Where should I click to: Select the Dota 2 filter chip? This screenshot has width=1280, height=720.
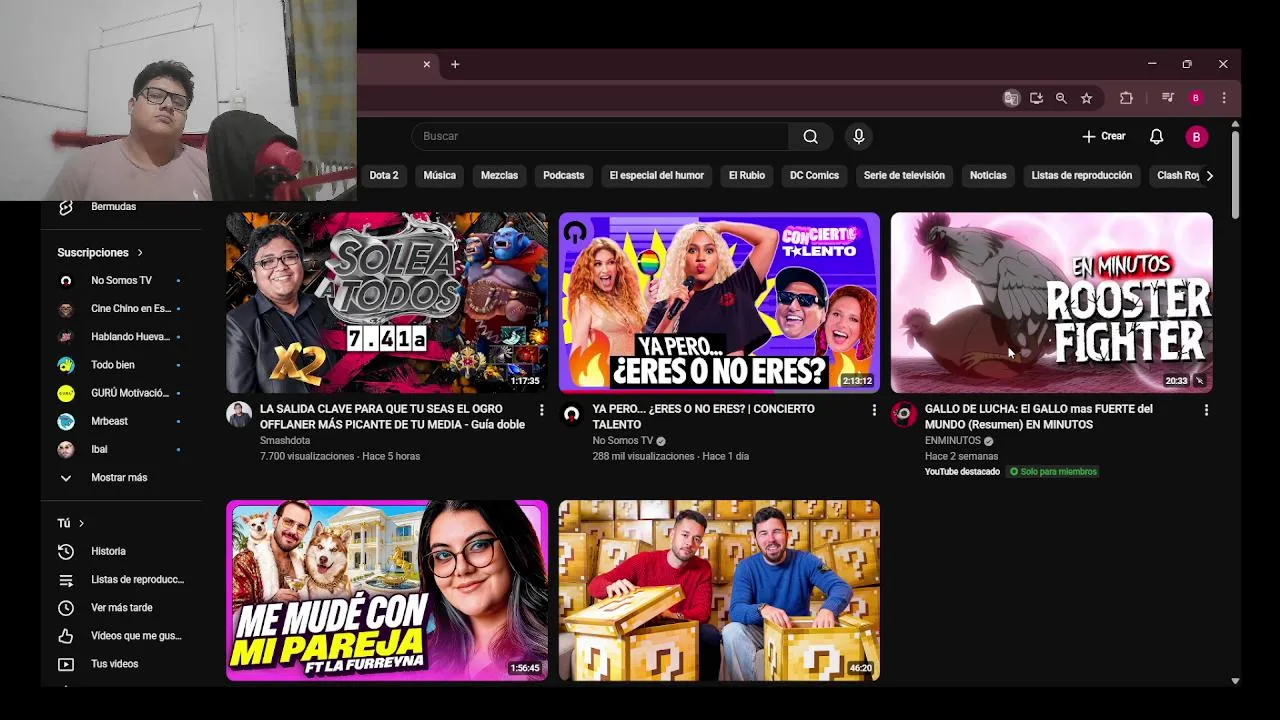(x=384, y=175)
